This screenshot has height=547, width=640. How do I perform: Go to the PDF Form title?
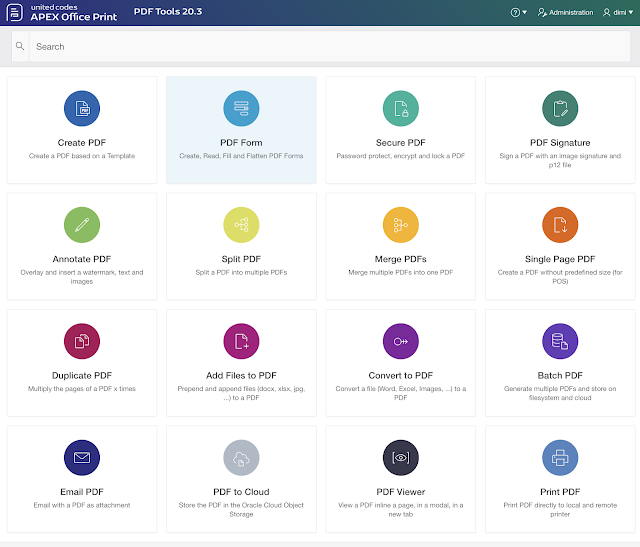(x=241, y=142)
